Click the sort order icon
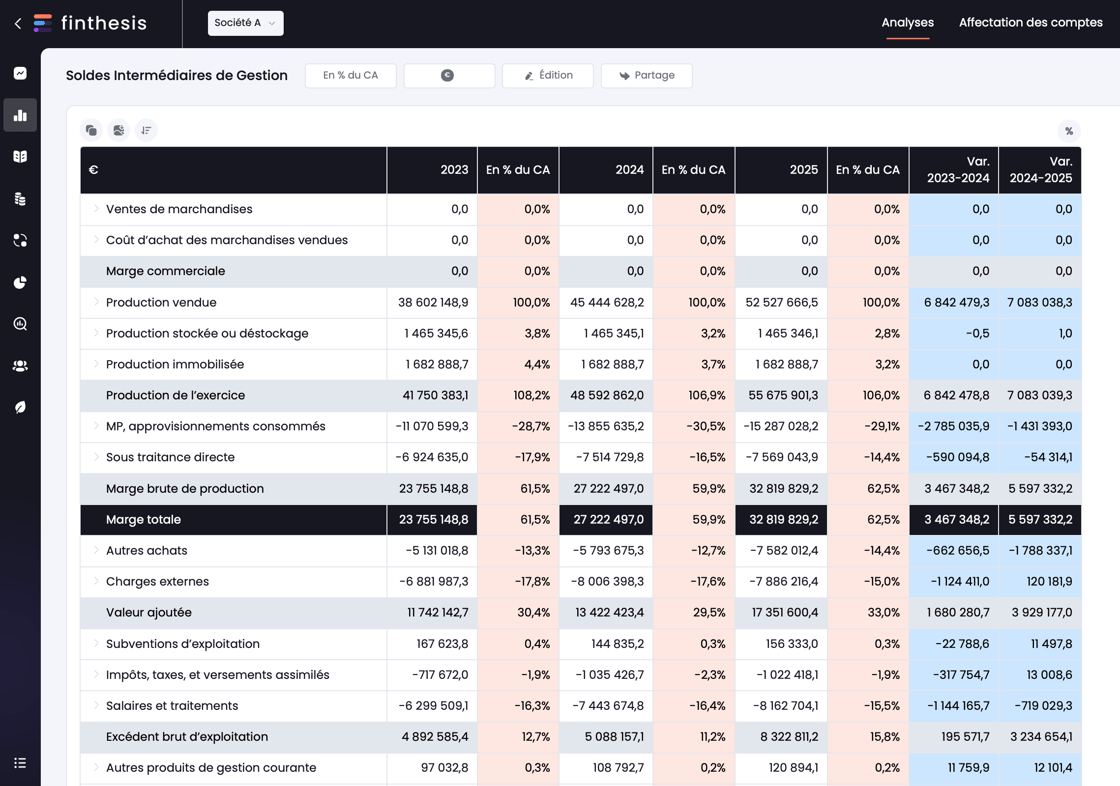Image resolution: width=1120 pixels, height=786 pixels. [146, 130]
